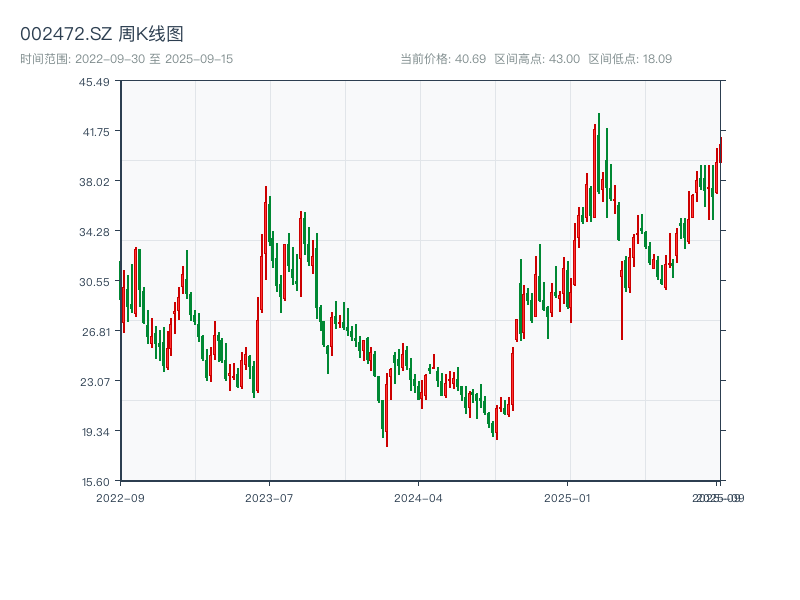
Task: Click y-axis value 30.55
Action: pyautogui.click(x=94, y=282)
